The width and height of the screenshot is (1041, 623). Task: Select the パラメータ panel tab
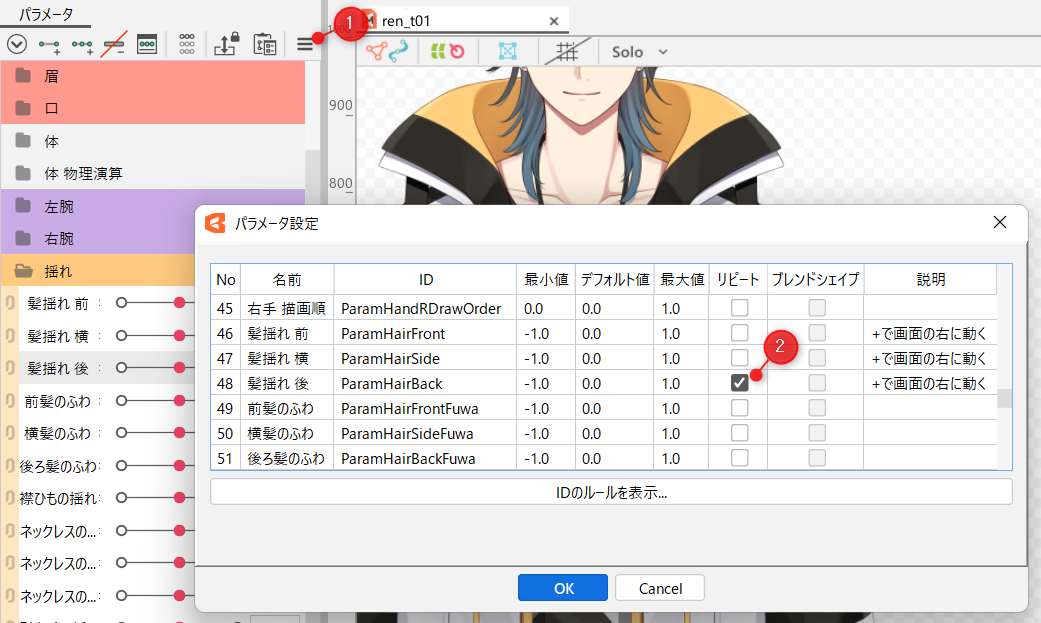click(x=46, y=14)
